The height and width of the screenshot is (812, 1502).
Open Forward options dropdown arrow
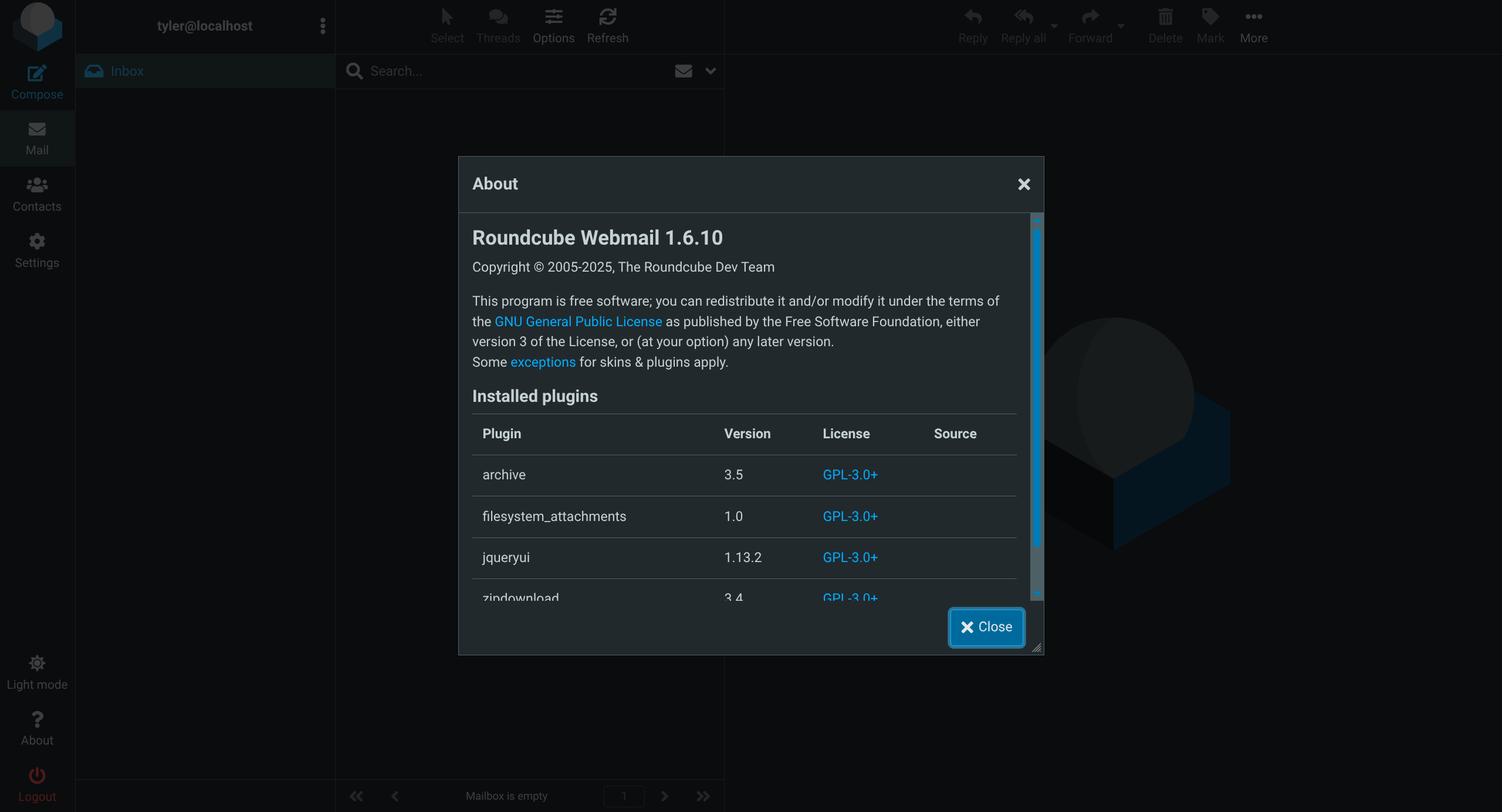click(x=1121, y=26)
